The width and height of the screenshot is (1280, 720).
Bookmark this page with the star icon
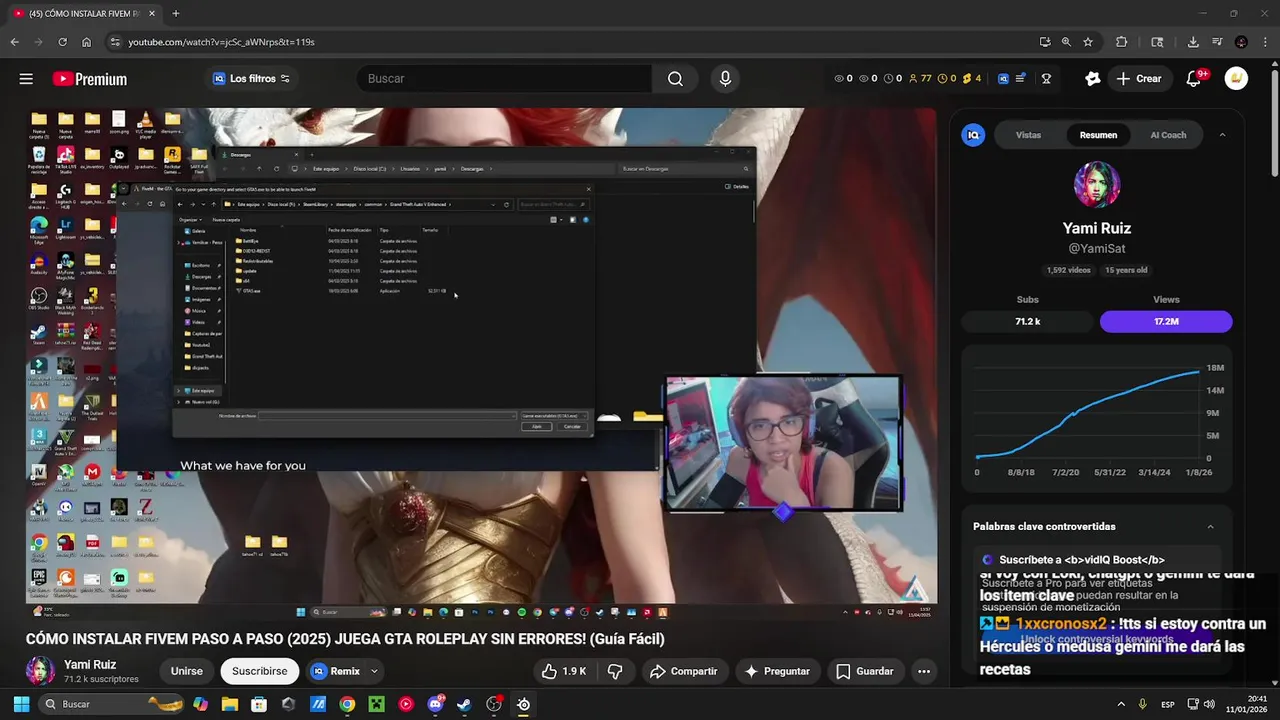[1088, 42]
